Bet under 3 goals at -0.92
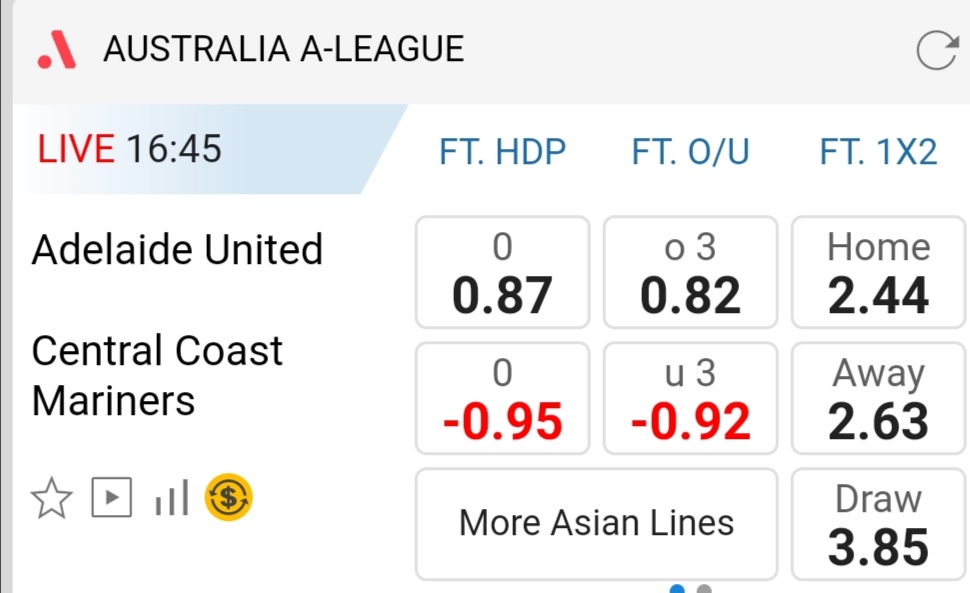Viewport: 970px width, 593px height. [x=690, y=398]
